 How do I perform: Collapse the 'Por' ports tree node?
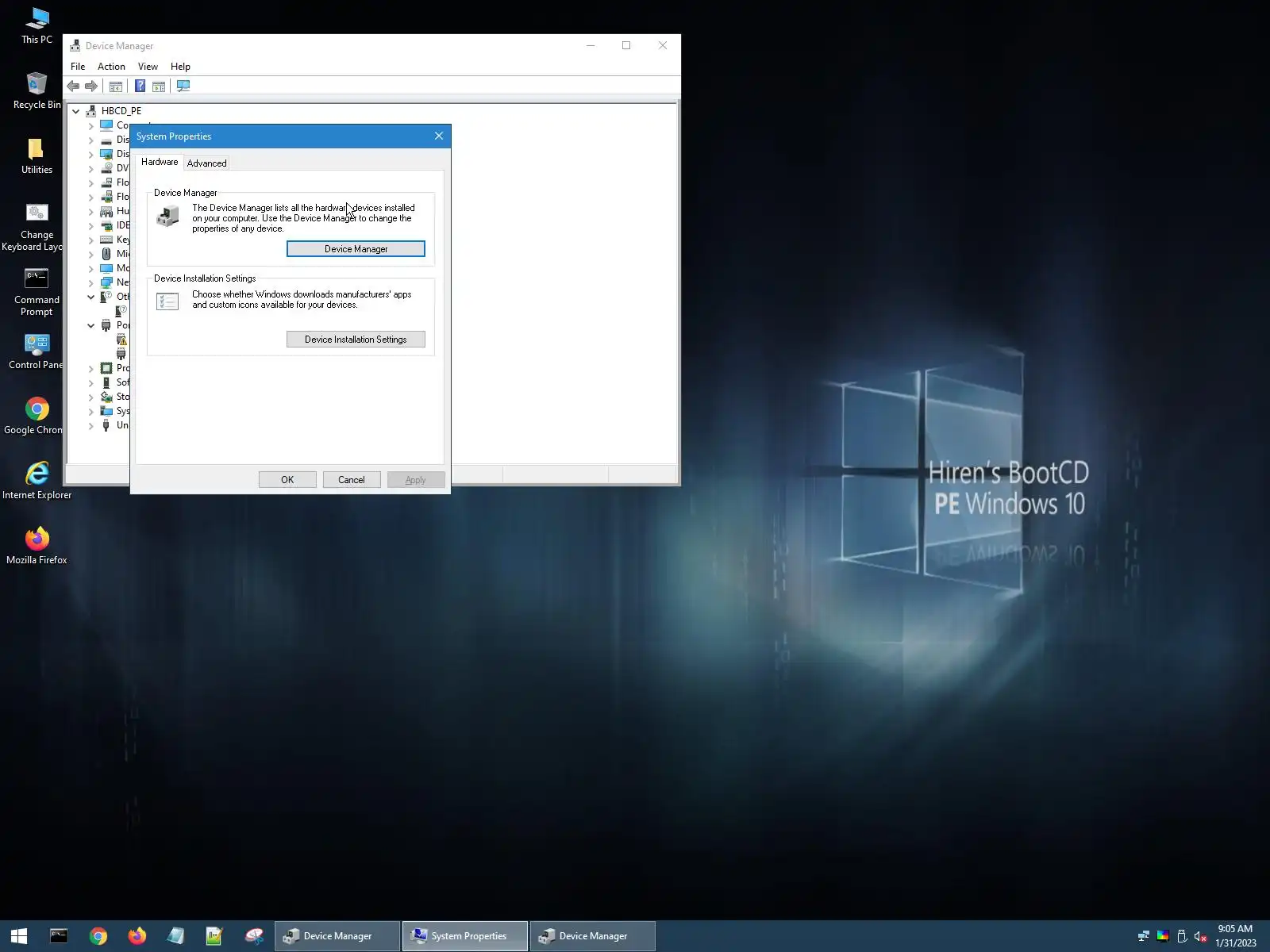pos(90,325)
